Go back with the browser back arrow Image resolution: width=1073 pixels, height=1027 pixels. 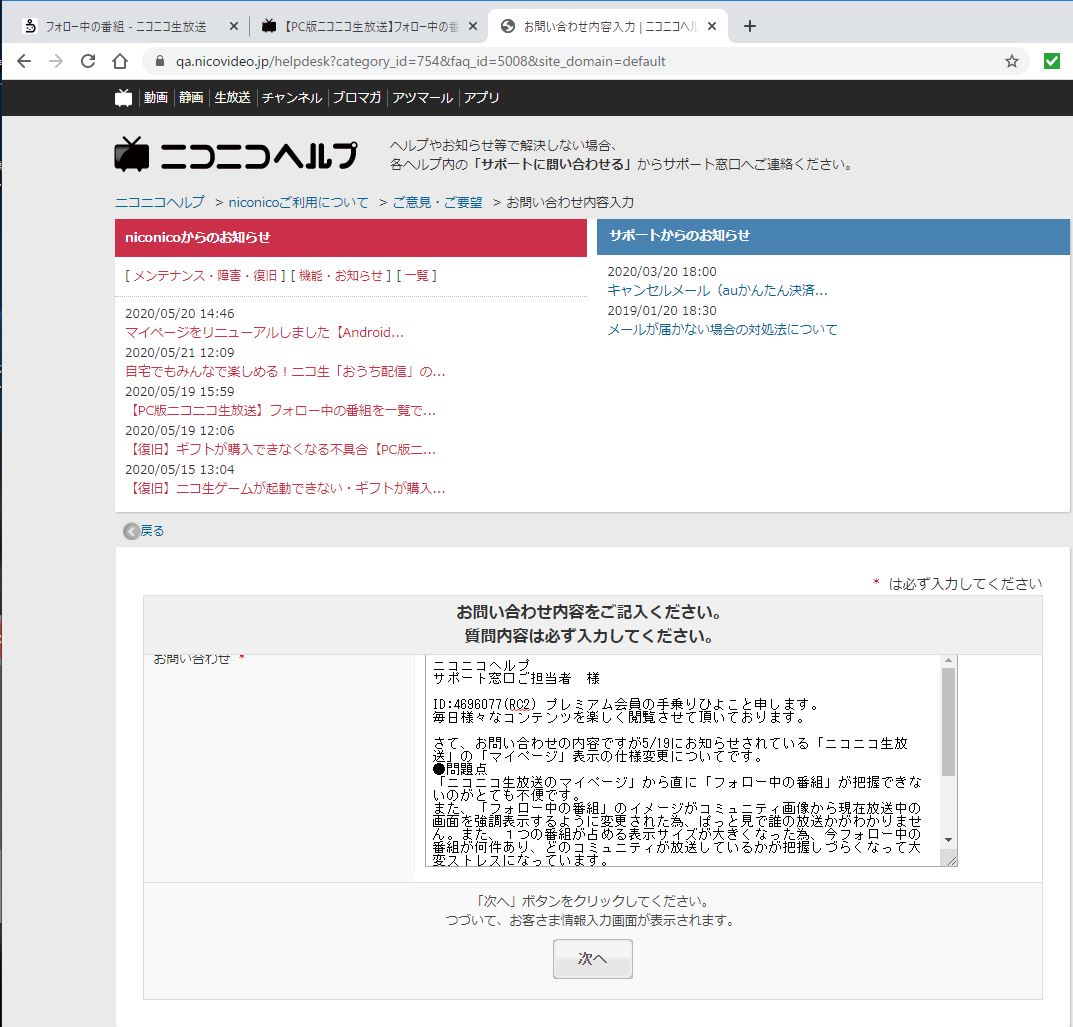pos(24,61)
